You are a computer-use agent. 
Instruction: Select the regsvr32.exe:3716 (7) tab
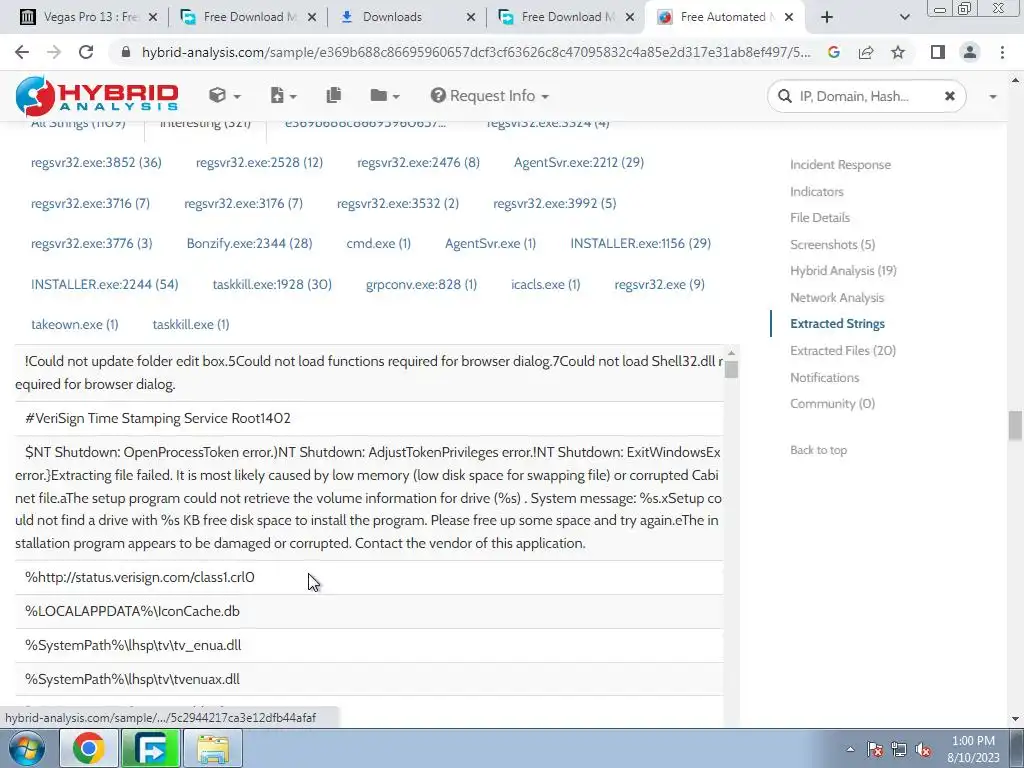point(90,203)
